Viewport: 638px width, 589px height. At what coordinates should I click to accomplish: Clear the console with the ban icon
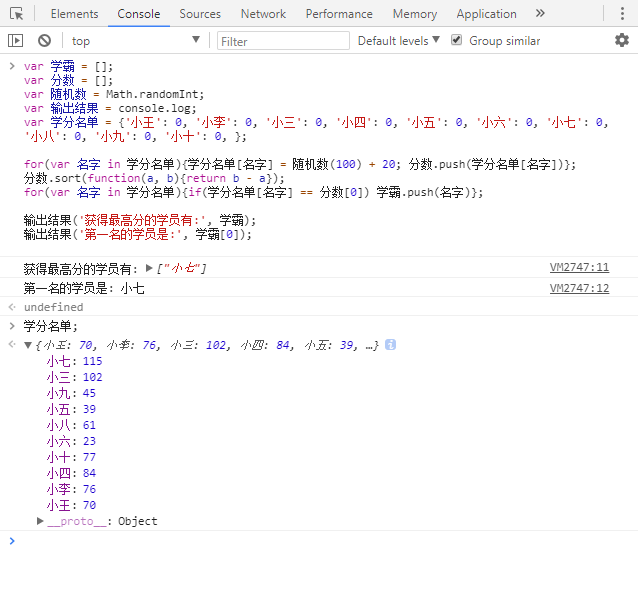pyautogui.click(x=44, y=41)
